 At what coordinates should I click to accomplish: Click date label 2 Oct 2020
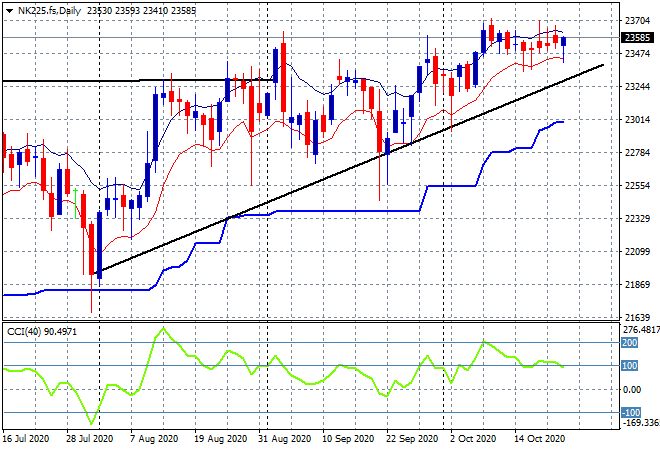(473, 439)
